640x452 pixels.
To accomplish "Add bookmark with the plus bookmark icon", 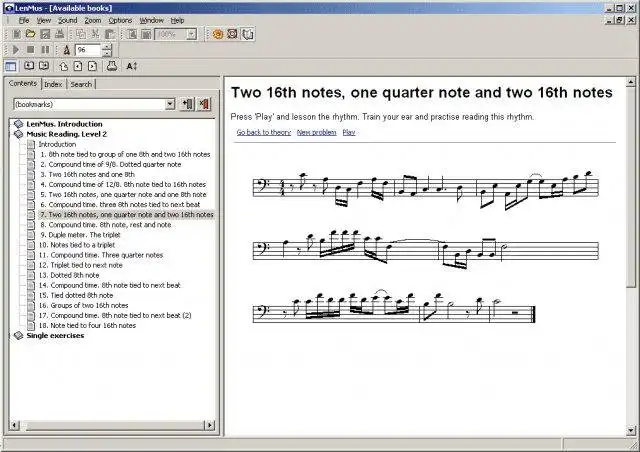I will tap(187, 104).
